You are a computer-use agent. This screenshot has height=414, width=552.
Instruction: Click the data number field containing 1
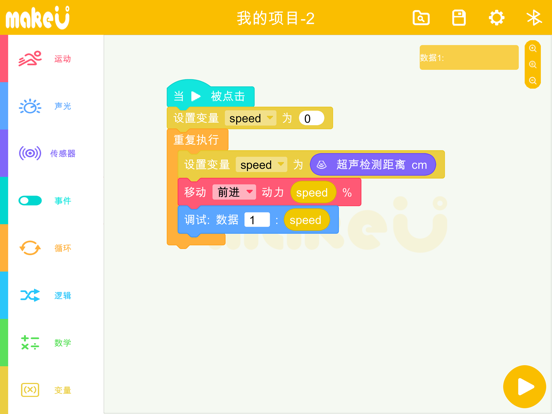[x=257, y=220]
